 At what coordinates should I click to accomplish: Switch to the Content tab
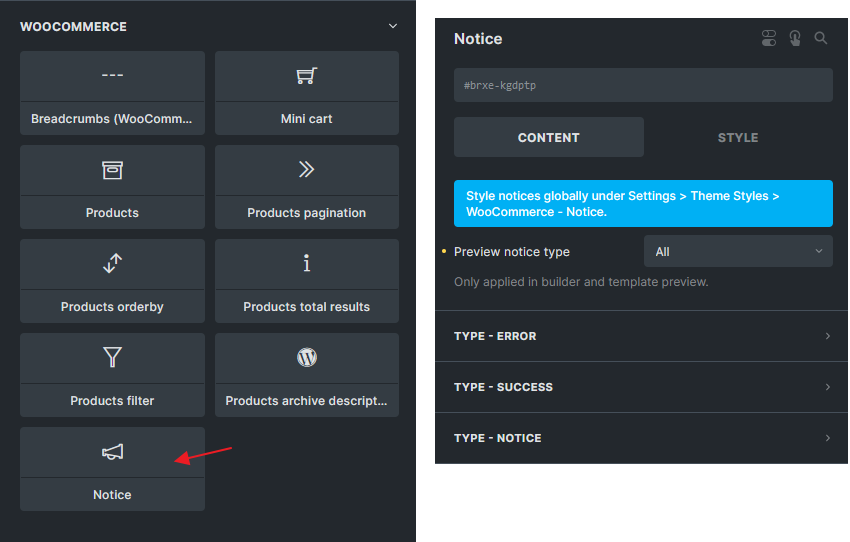pos(548,138)
